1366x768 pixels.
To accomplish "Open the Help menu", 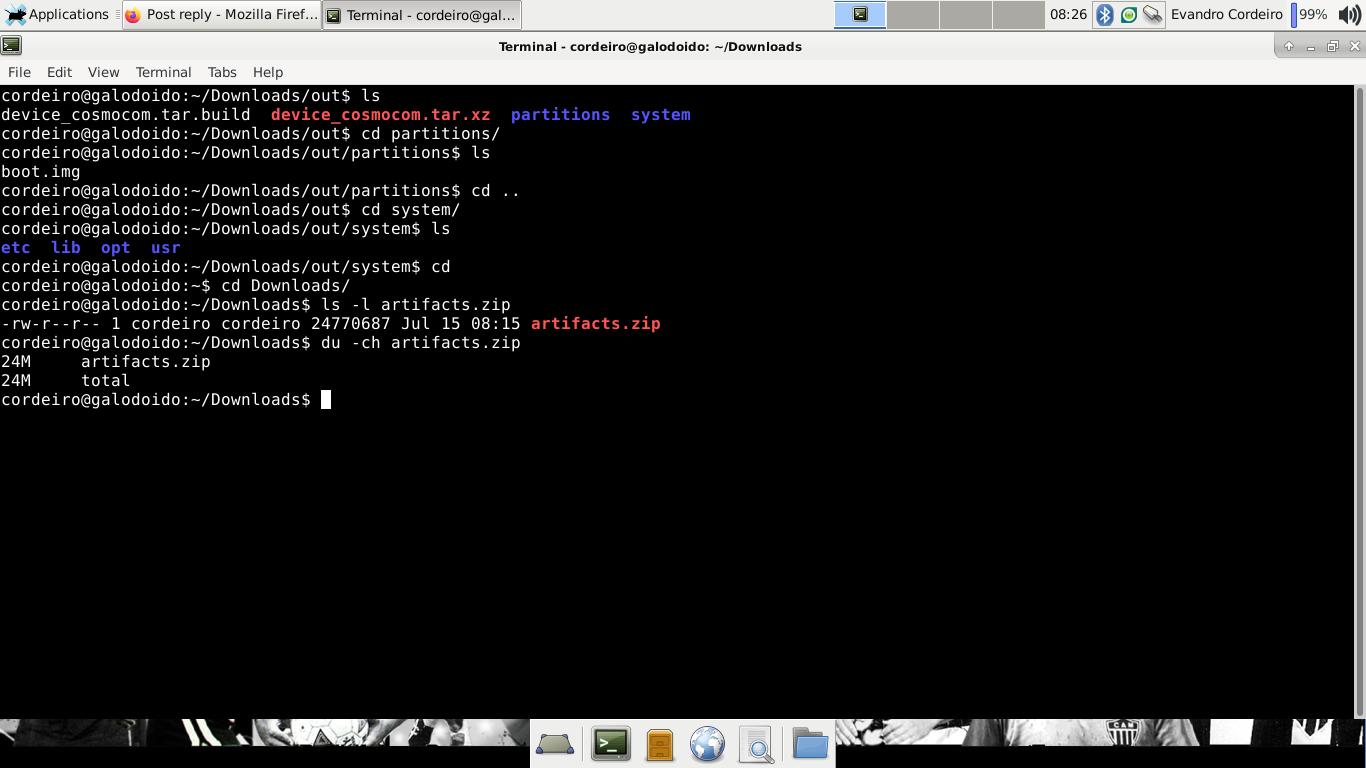I will [267, 72].
